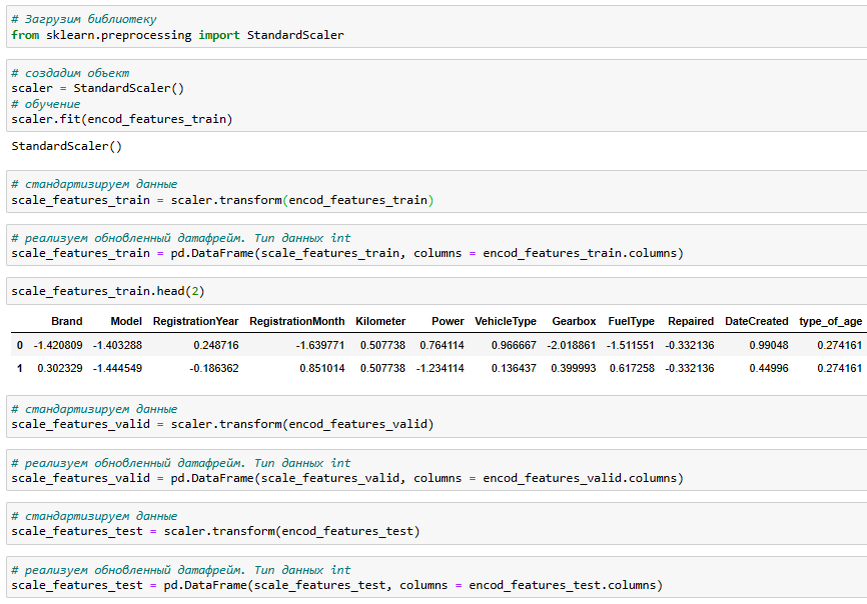Click RegistrationMonth value -1.639771
The height and width of the screenshot is (604, 867).
click(x=320, y=345)
